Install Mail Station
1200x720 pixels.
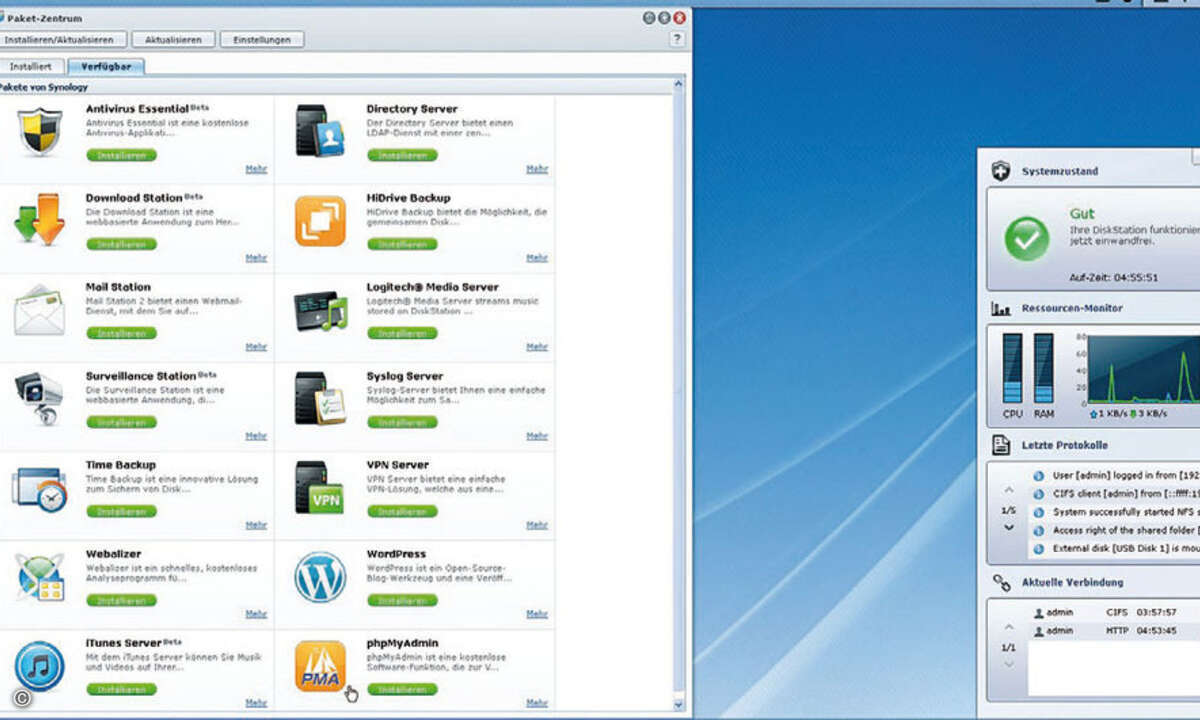pyautogui.click(x=121, y=333)
